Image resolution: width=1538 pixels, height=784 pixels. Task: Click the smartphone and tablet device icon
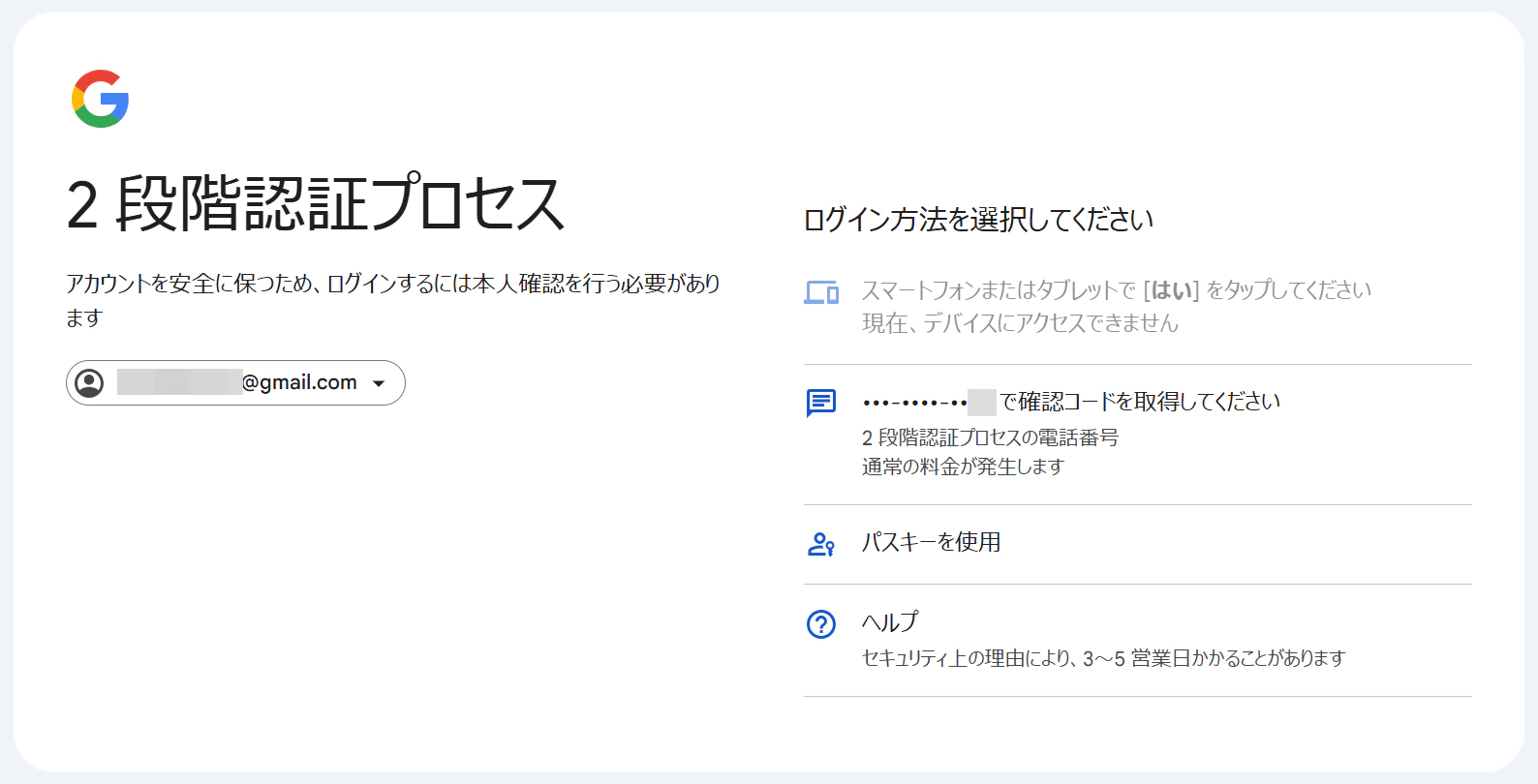pos(821,292)
